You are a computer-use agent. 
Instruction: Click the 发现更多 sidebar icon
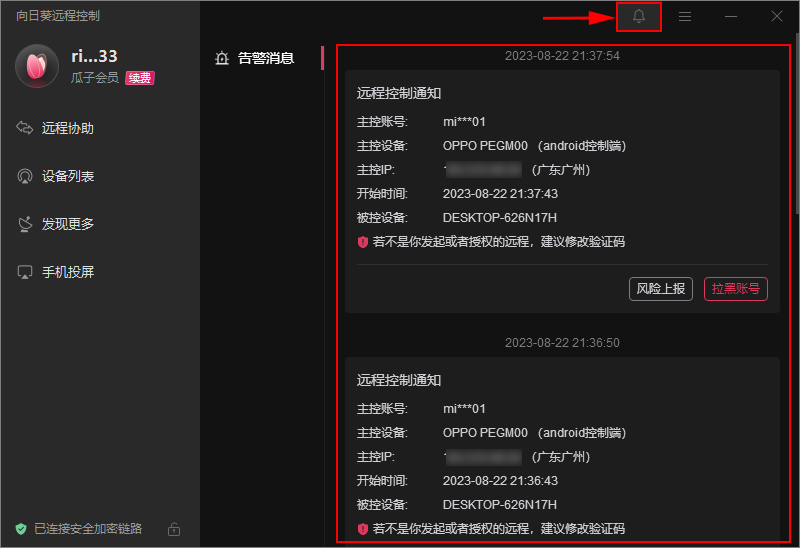(x=25, y=224)
